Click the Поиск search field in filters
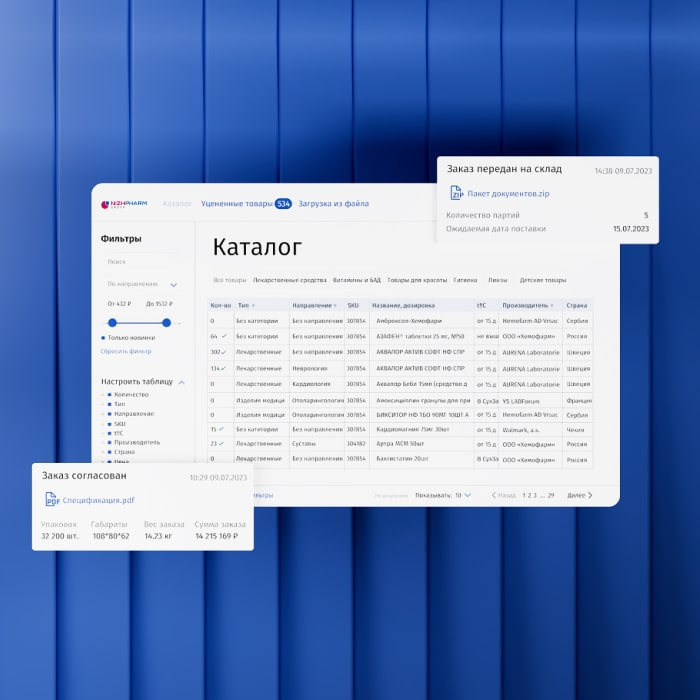The image size is (700, 700). pyautogui.click(x=138, y=261)
